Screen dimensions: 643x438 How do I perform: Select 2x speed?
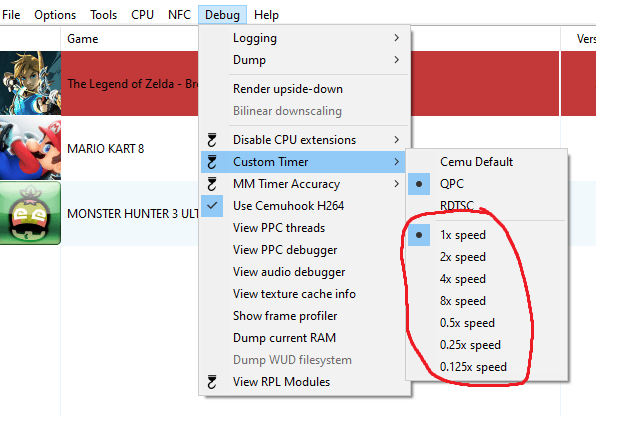(487, 257)
